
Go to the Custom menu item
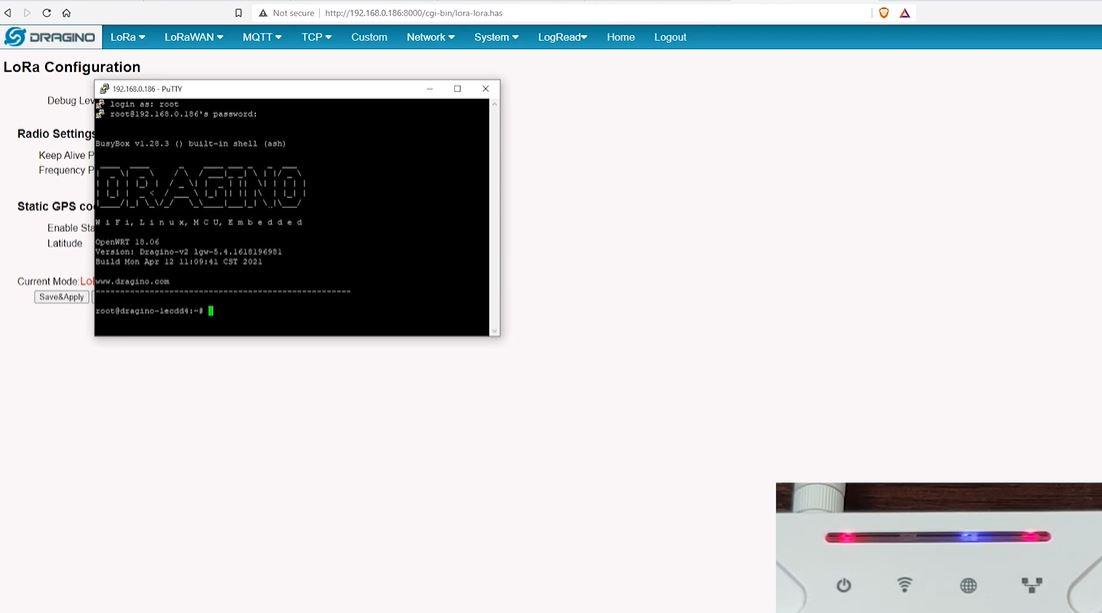369,37
